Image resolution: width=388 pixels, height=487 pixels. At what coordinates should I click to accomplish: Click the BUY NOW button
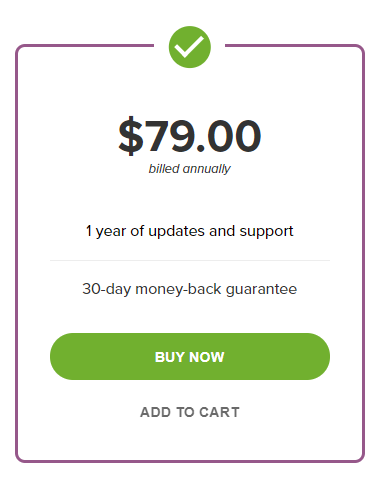190,356
